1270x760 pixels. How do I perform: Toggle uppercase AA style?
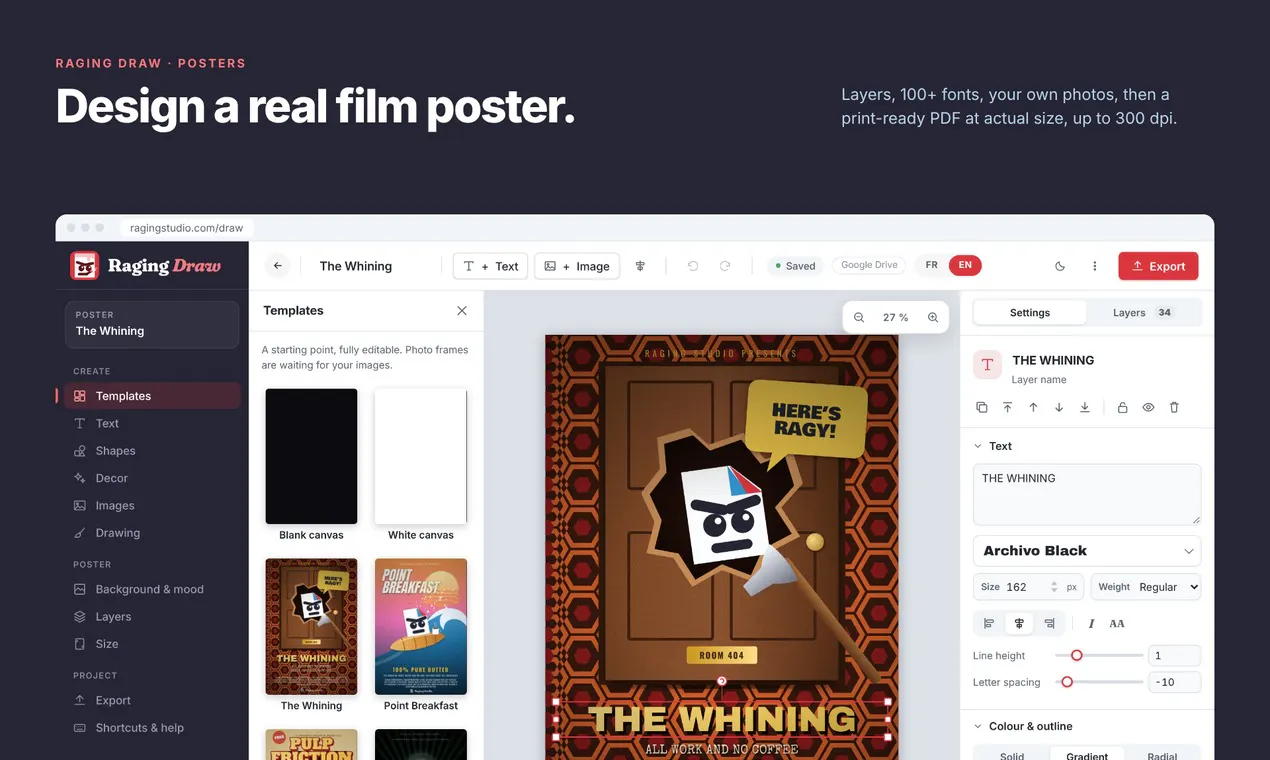(1117, 623)
